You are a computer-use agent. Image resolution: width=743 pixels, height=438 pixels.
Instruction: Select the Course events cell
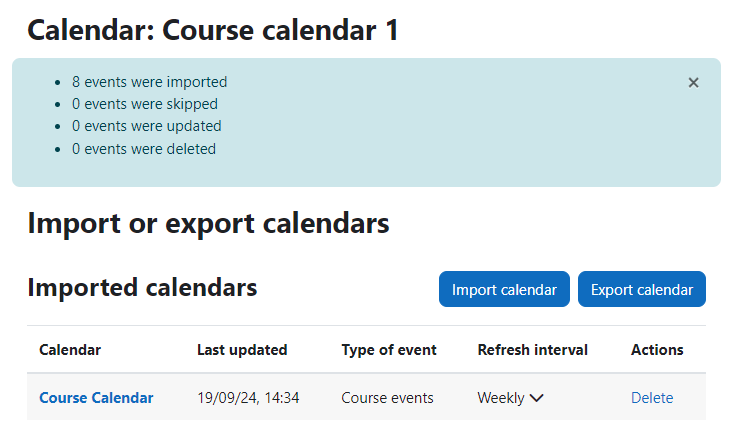click(x=388, y=398)
